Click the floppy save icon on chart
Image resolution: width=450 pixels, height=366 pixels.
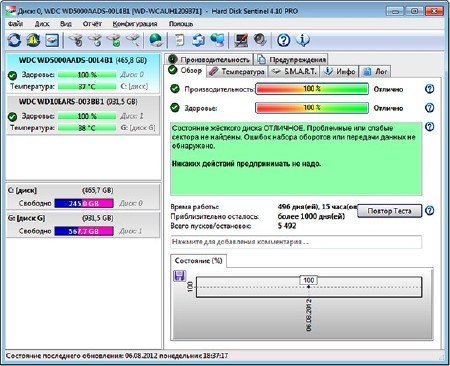(180, 276)
